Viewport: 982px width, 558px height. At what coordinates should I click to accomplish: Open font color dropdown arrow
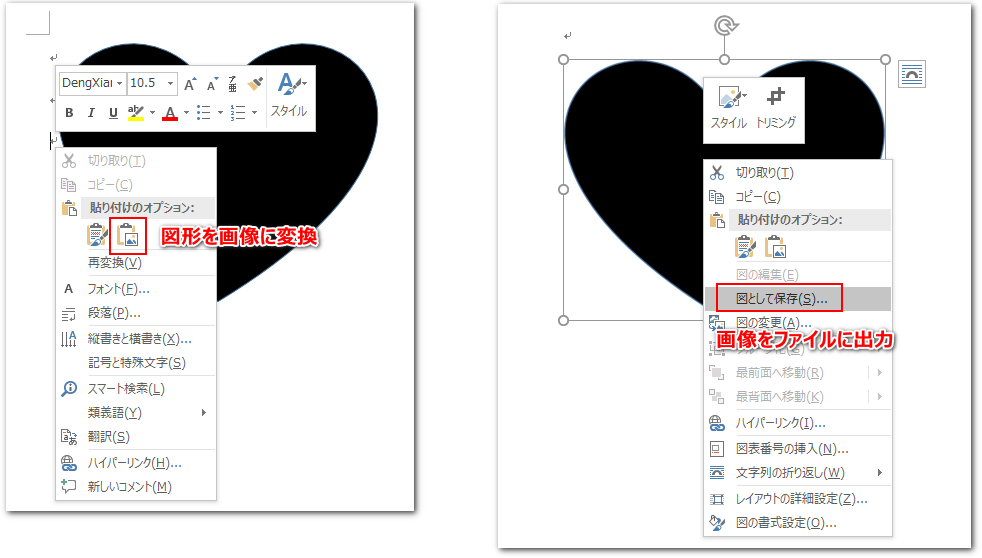click(186, 113)
